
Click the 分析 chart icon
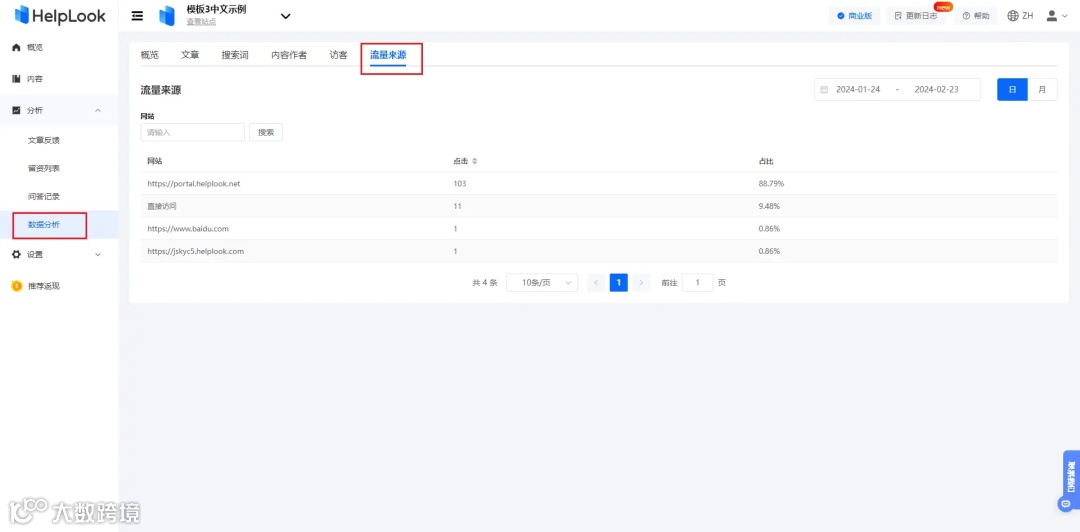tap(17, 110)
